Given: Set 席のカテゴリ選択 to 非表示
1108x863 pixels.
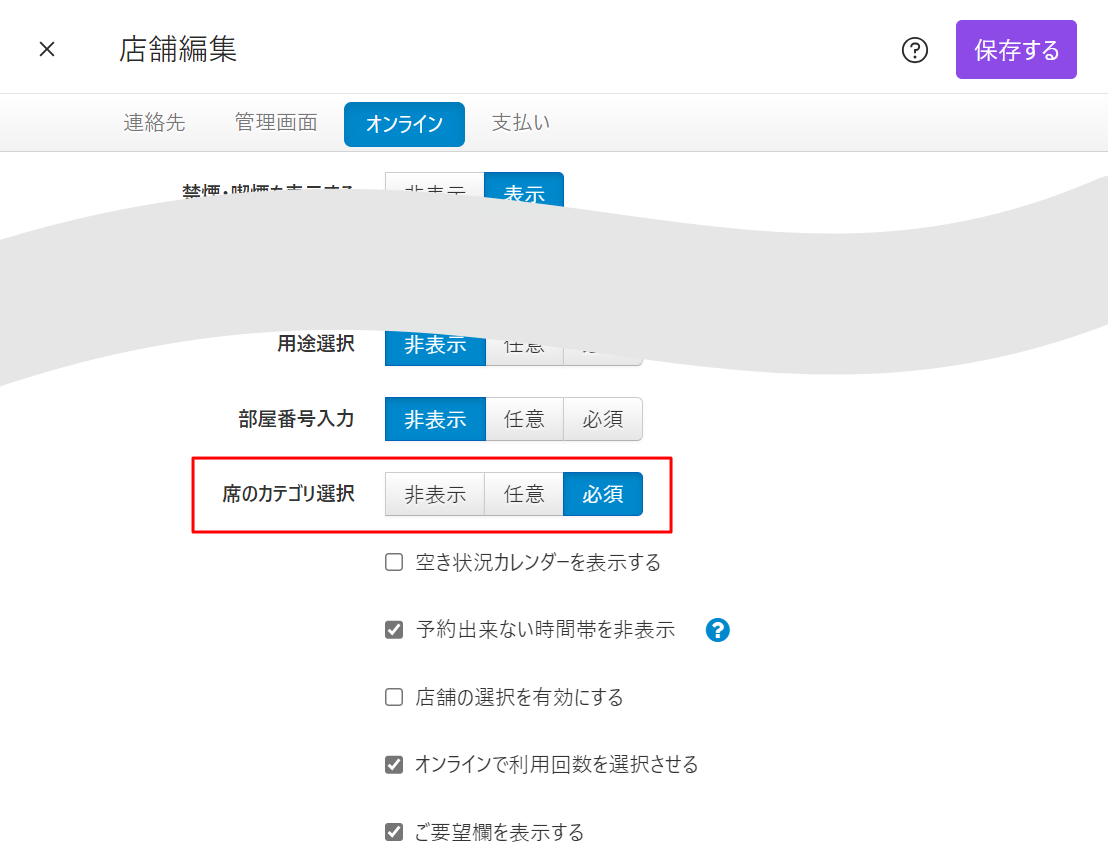Looking at the screenshot, I should pyautogui.click(x=435, y=494).
